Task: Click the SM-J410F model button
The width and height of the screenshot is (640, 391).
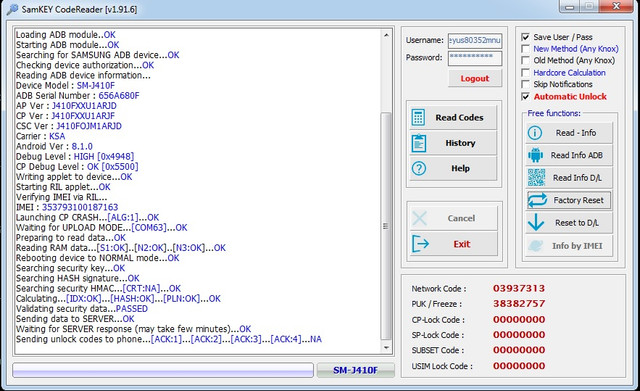Action: point(356,370)
